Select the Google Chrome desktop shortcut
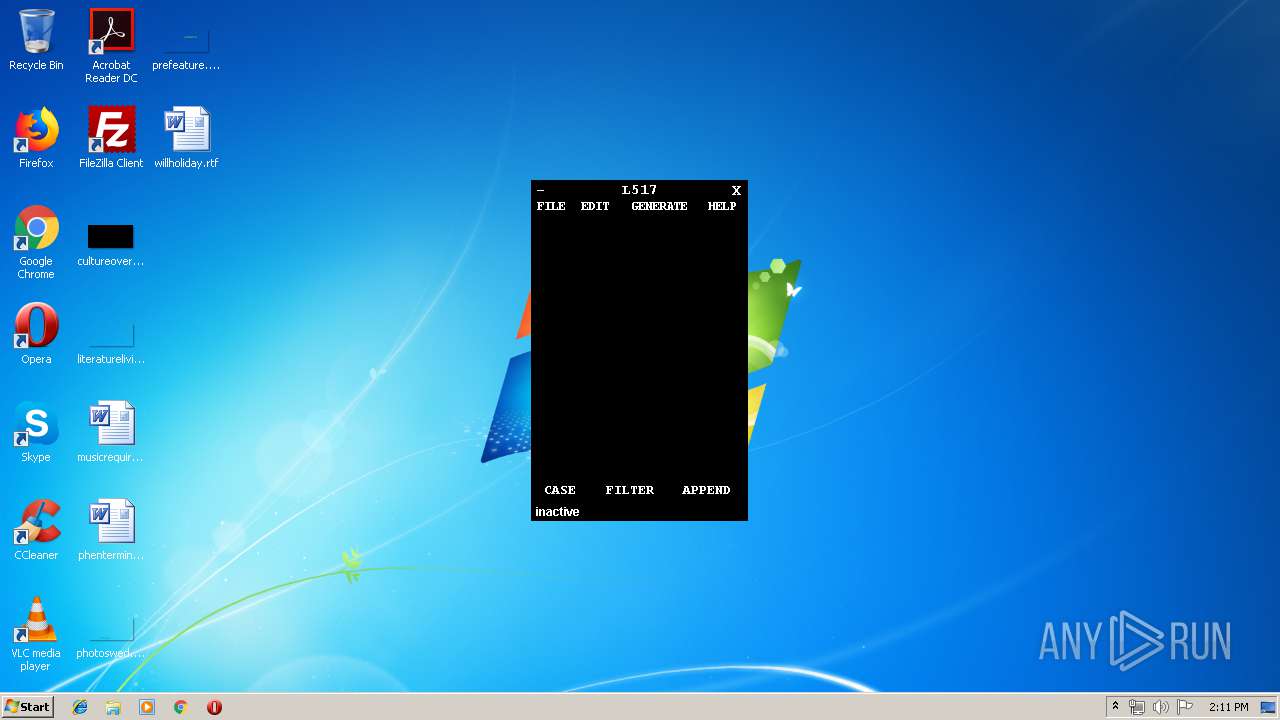The width and height of the screenshot is (1280, 720). click(36, 243)
